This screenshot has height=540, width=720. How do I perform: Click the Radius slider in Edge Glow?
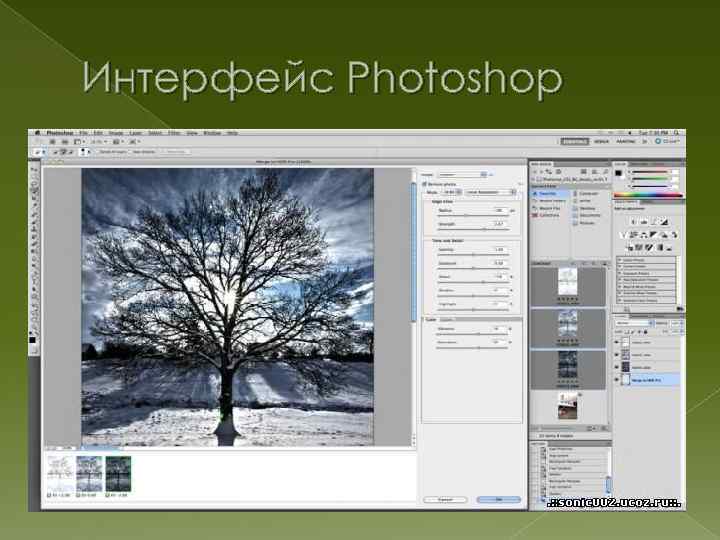click(473, 215)
